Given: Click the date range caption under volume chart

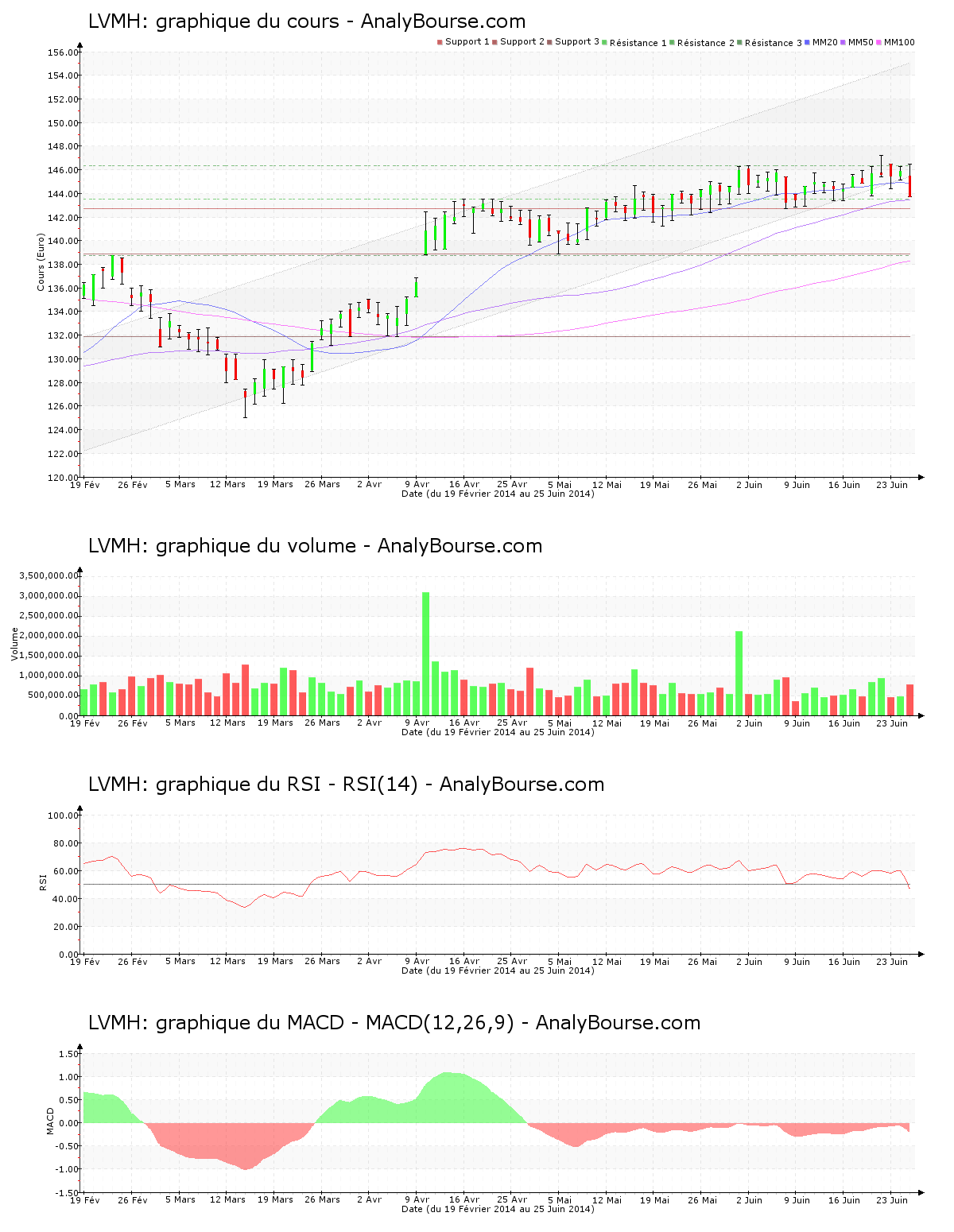Looking at the screenshot, I should tap(498, 732).
